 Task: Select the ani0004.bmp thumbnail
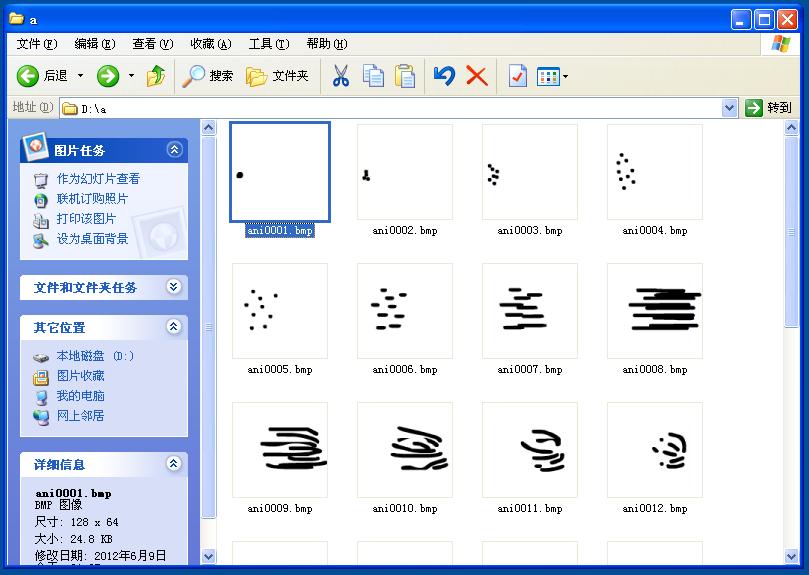[x=655, y=172]
